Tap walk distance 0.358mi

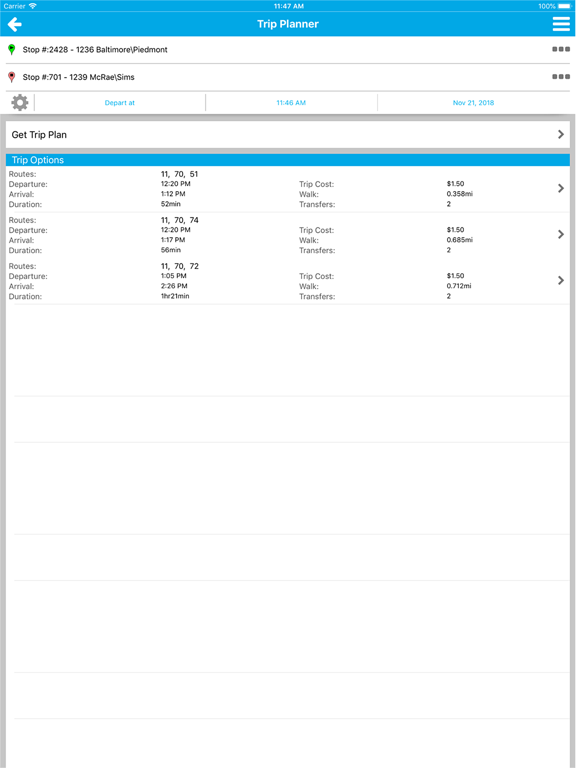tap(459, 194)
